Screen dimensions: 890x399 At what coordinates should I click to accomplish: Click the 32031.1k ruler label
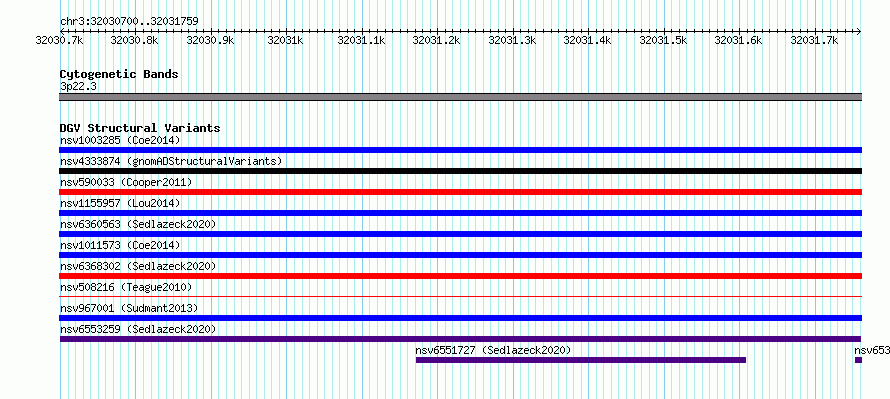pos(362,40)
